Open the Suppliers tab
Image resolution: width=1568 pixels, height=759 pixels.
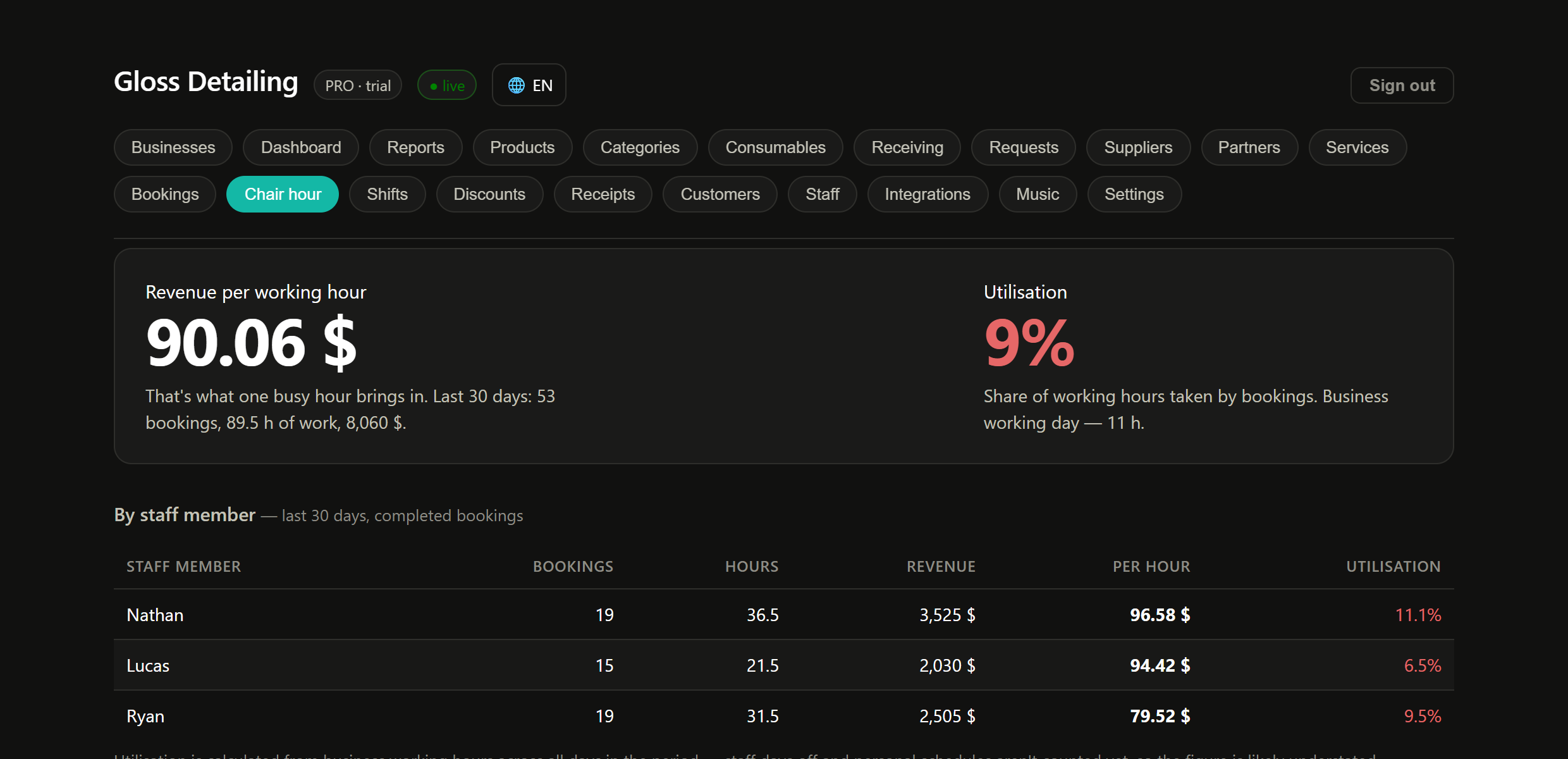coord(1138,147)
